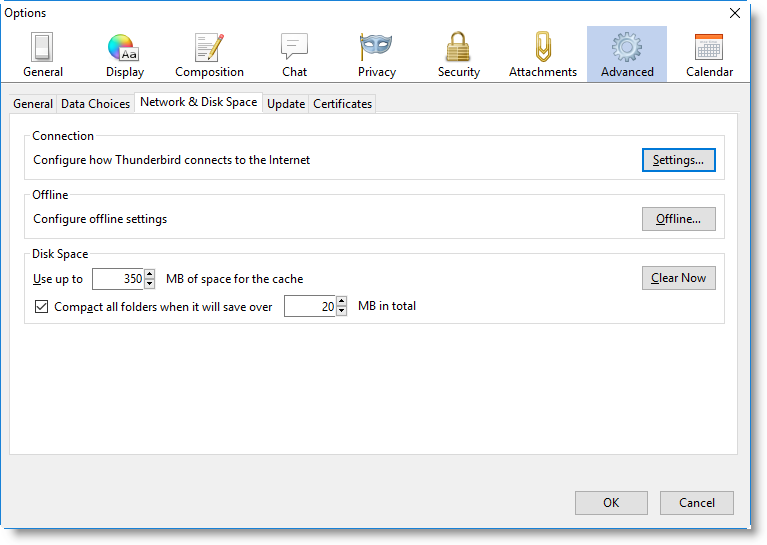
Task: Open the Composition pane icon
Action: [x=209, y=48]
